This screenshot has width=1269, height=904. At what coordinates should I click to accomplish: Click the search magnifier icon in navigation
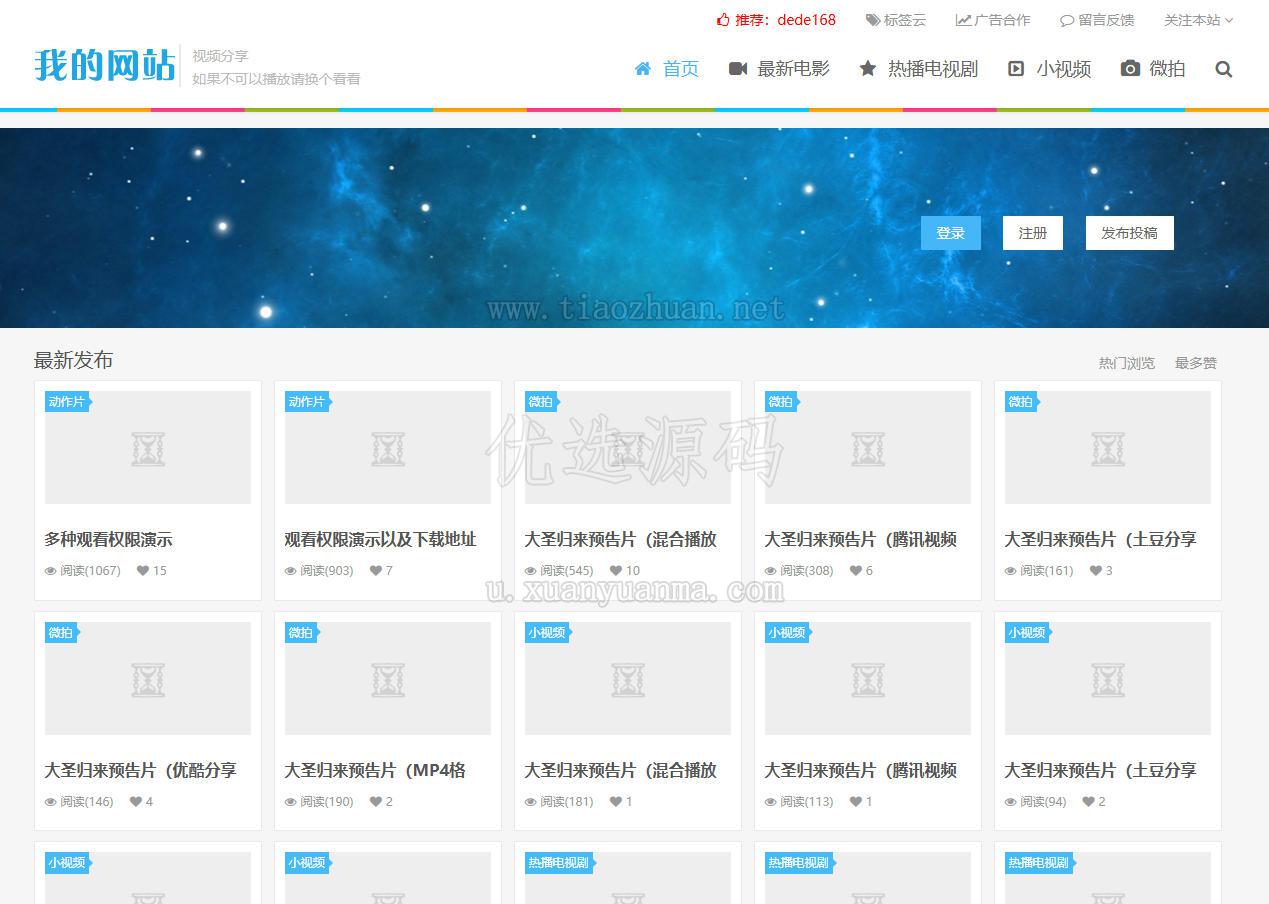tap(1223, 69)
